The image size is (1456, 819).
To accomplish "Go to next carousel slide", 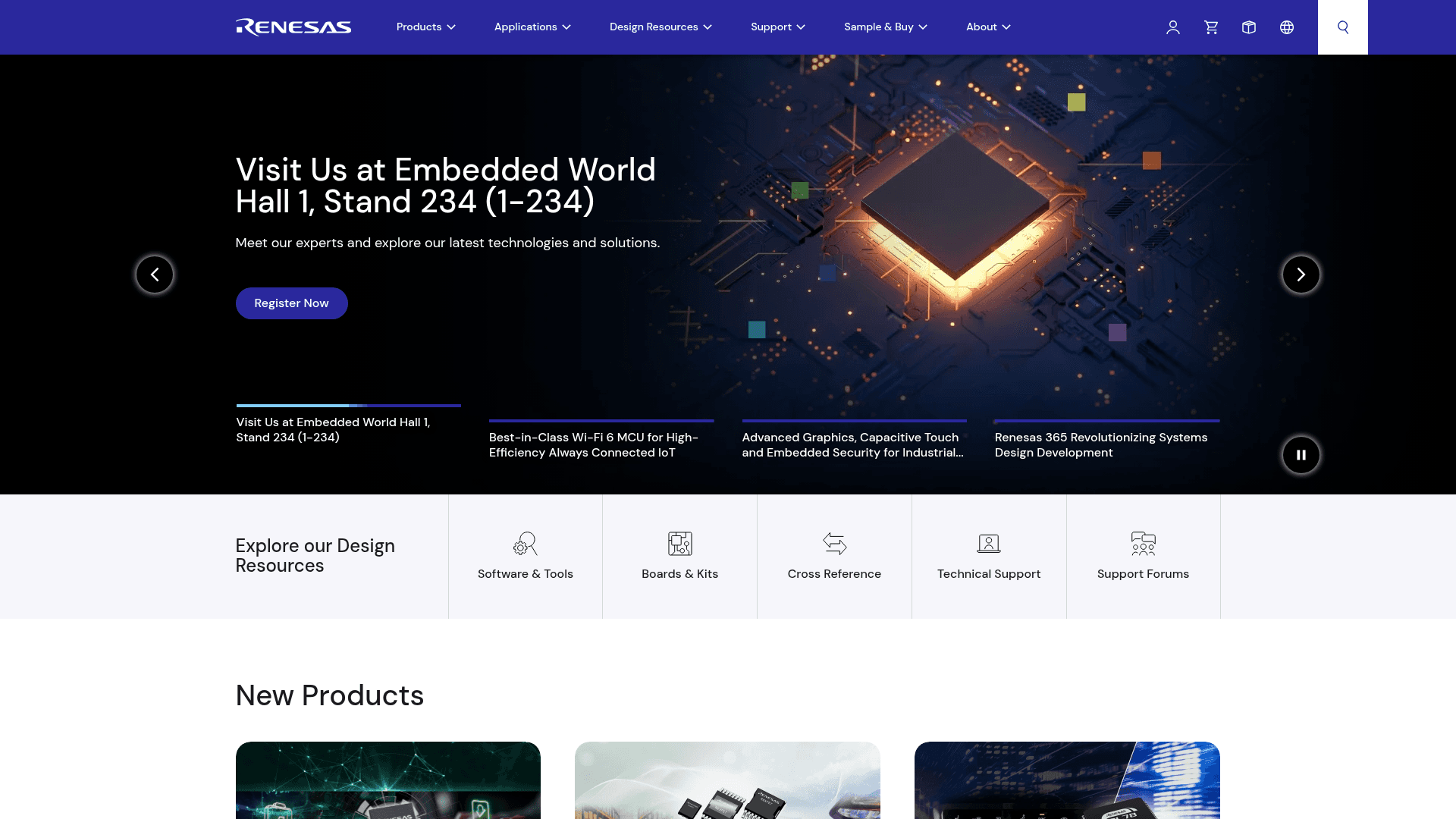I will coord(1301,275).
